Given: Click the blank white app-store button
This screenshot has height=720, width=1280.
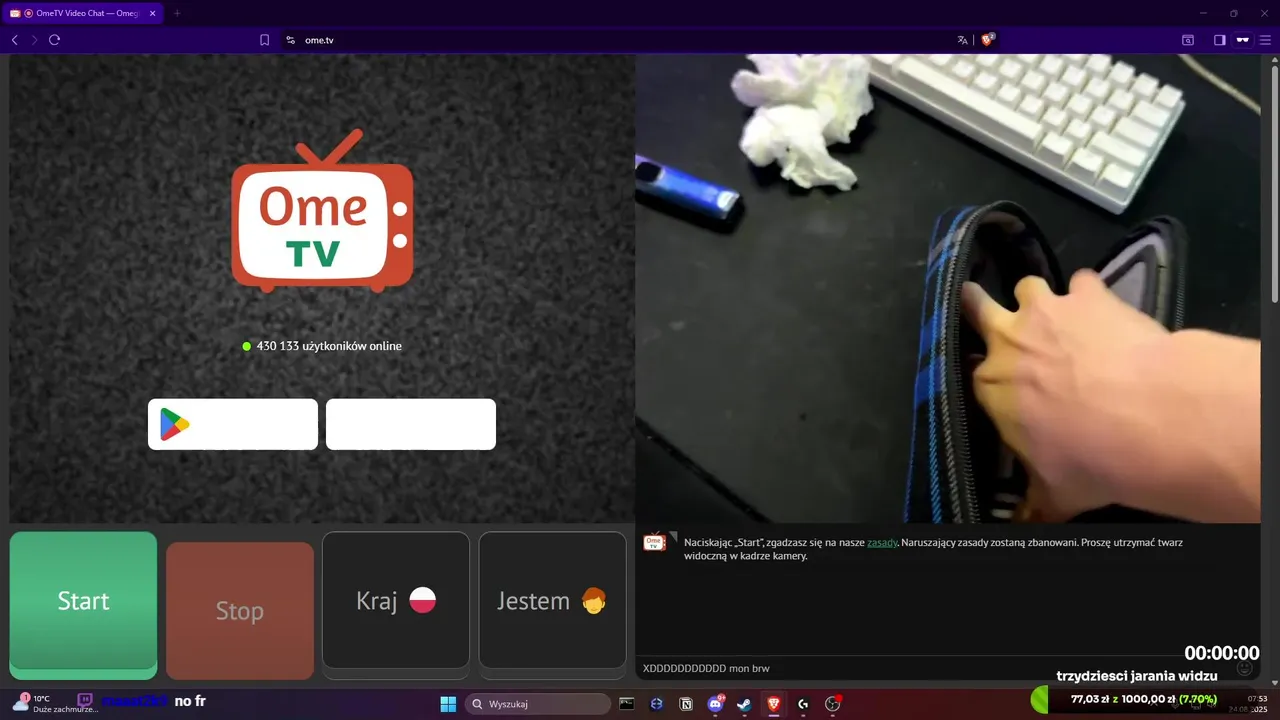Looking at the screenshot, I should point(411,424).
